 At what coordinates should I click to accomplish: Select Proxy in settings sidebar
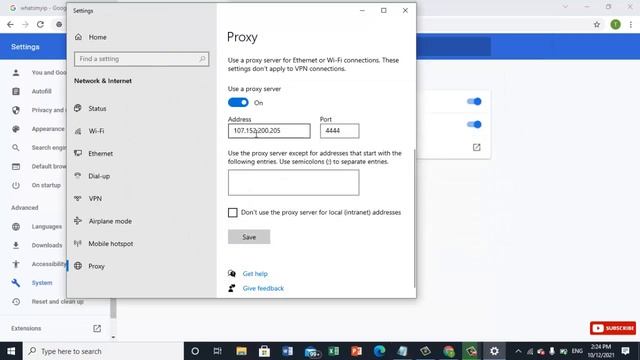96,266
